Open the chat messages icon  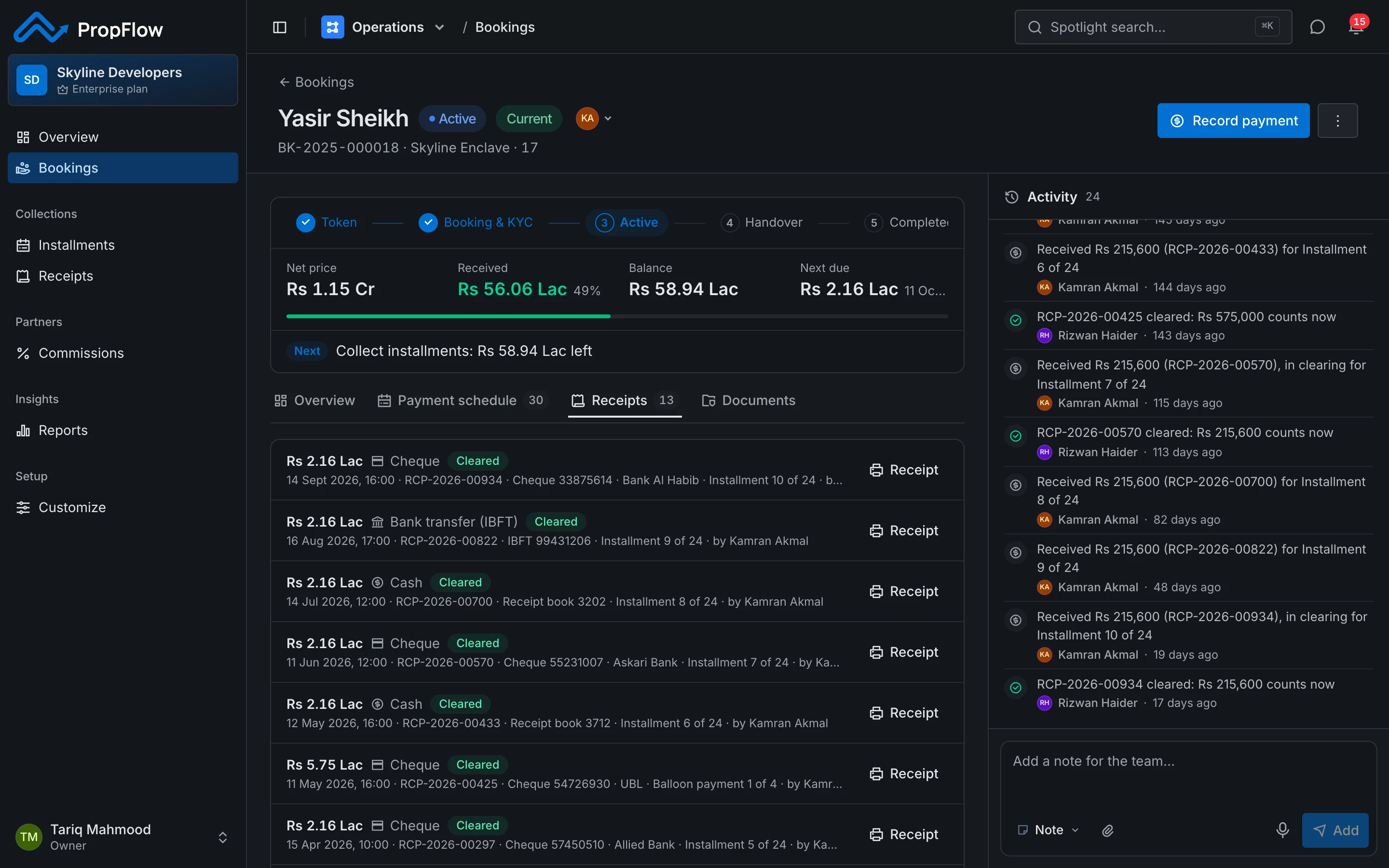[1317, 27]
